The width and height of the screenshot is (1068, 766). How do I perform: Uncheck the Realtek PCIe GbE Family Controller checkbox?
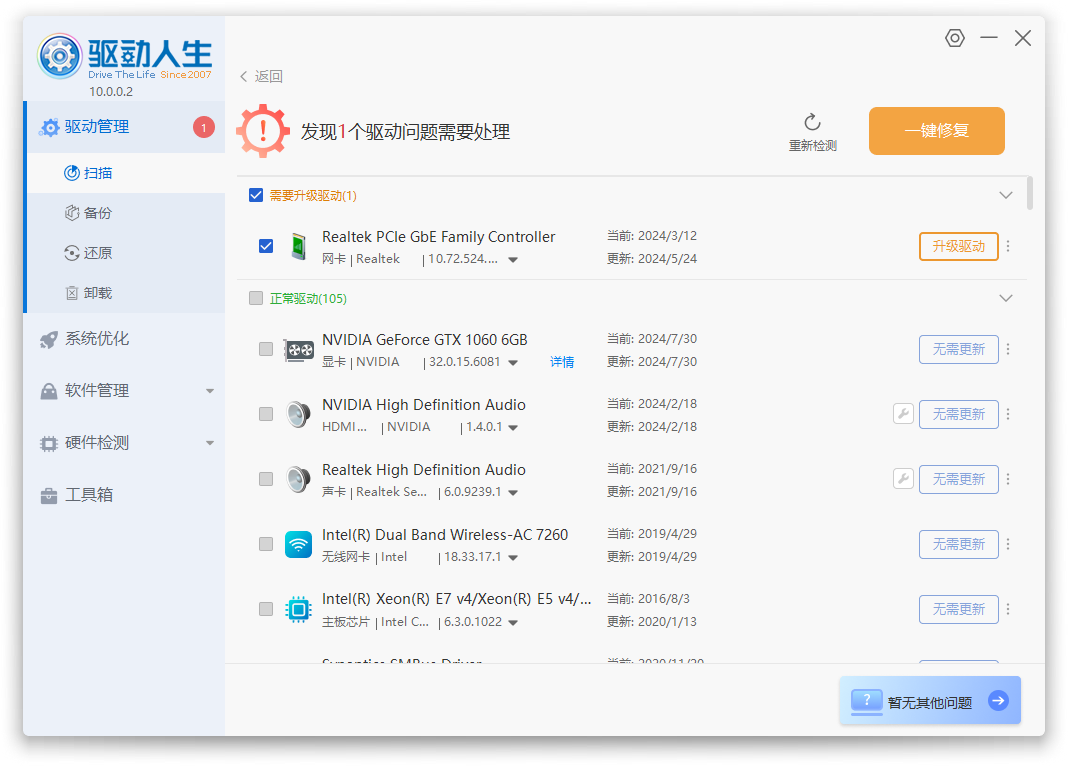(266, 246)
